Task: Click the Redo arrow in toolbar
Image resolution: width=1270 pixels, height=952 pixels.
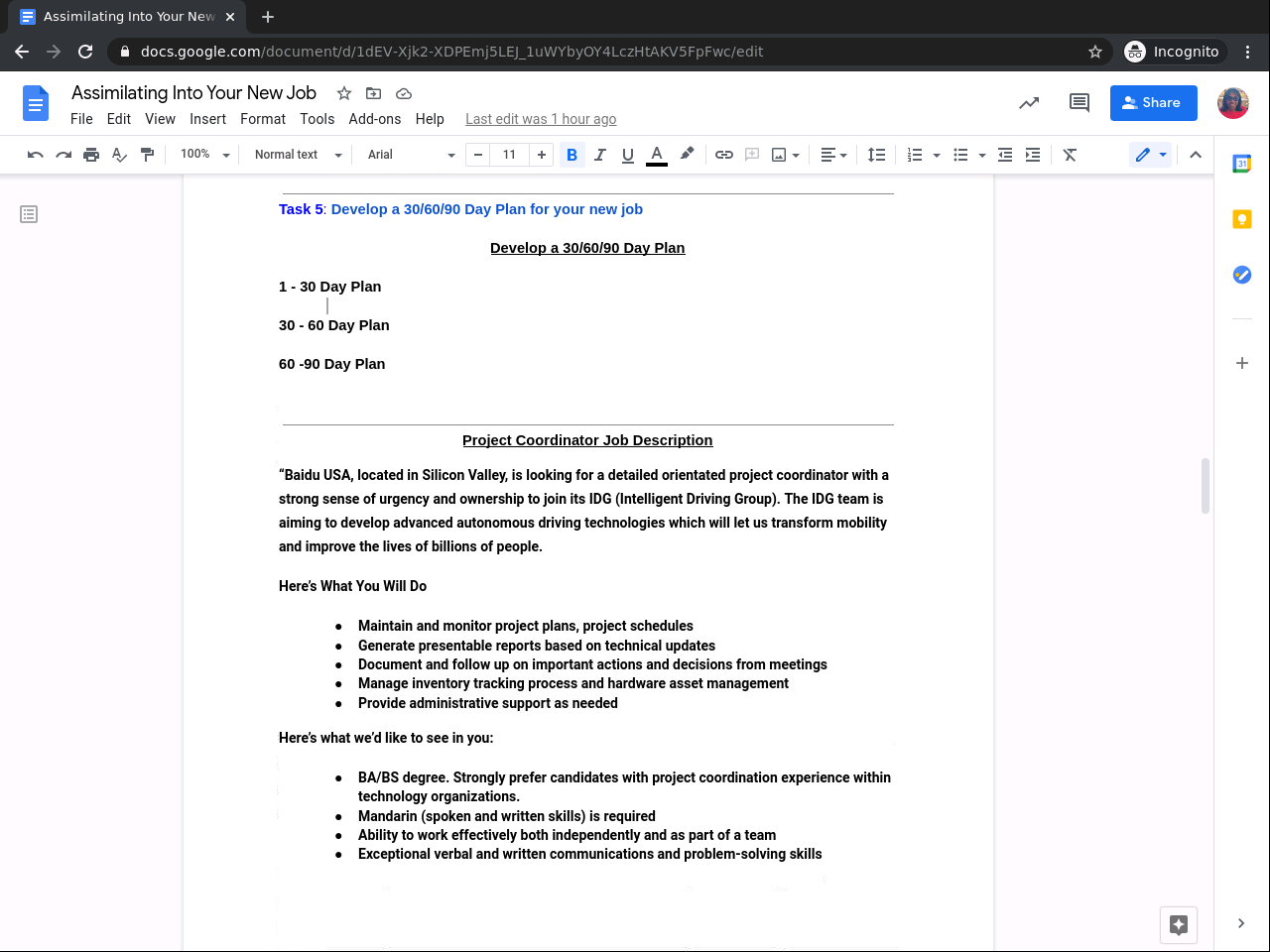Action: click(x=63, y=155)
